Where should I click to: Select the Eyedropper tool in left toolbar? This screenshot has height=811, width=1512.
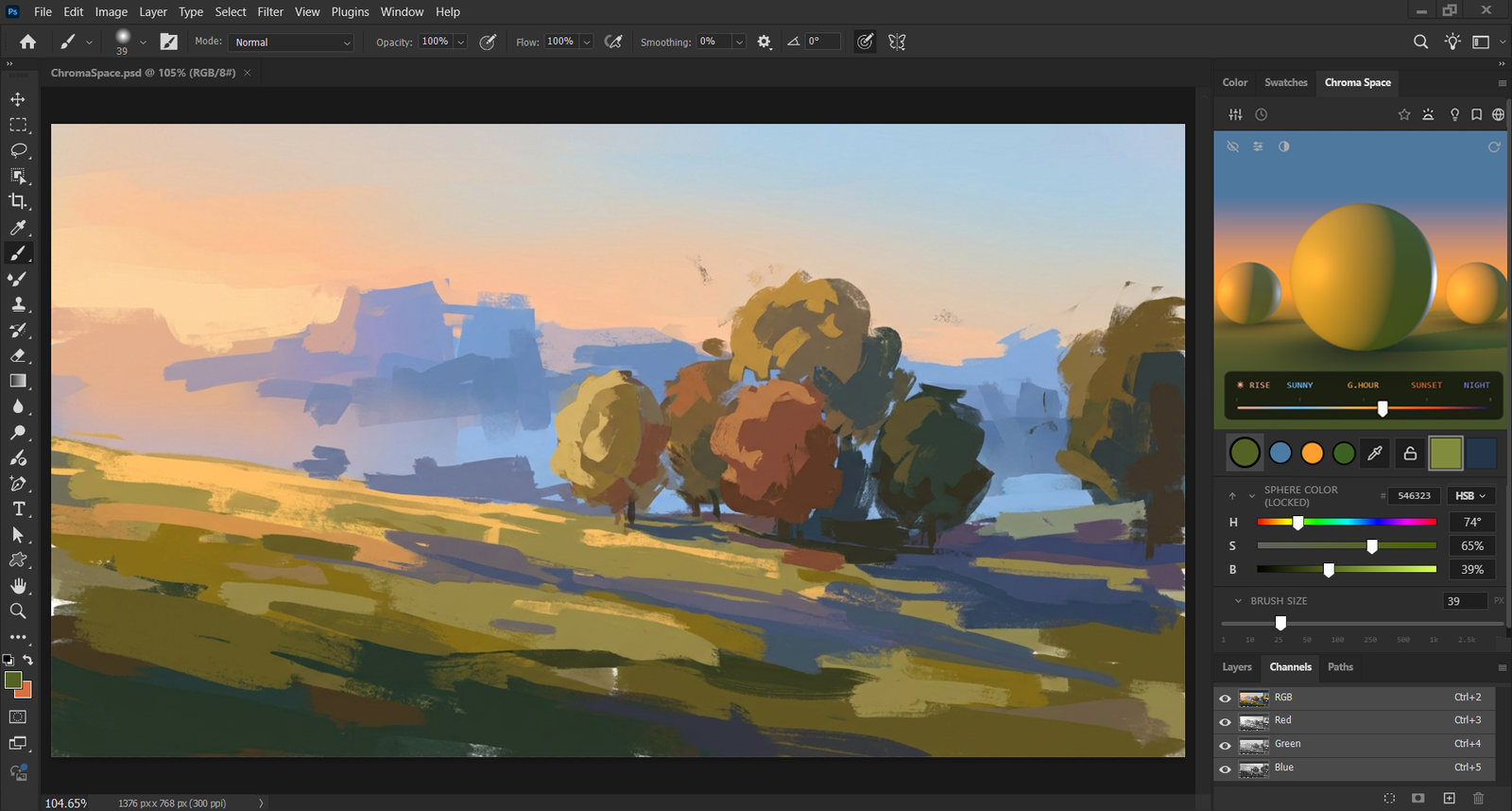point(18,228)
